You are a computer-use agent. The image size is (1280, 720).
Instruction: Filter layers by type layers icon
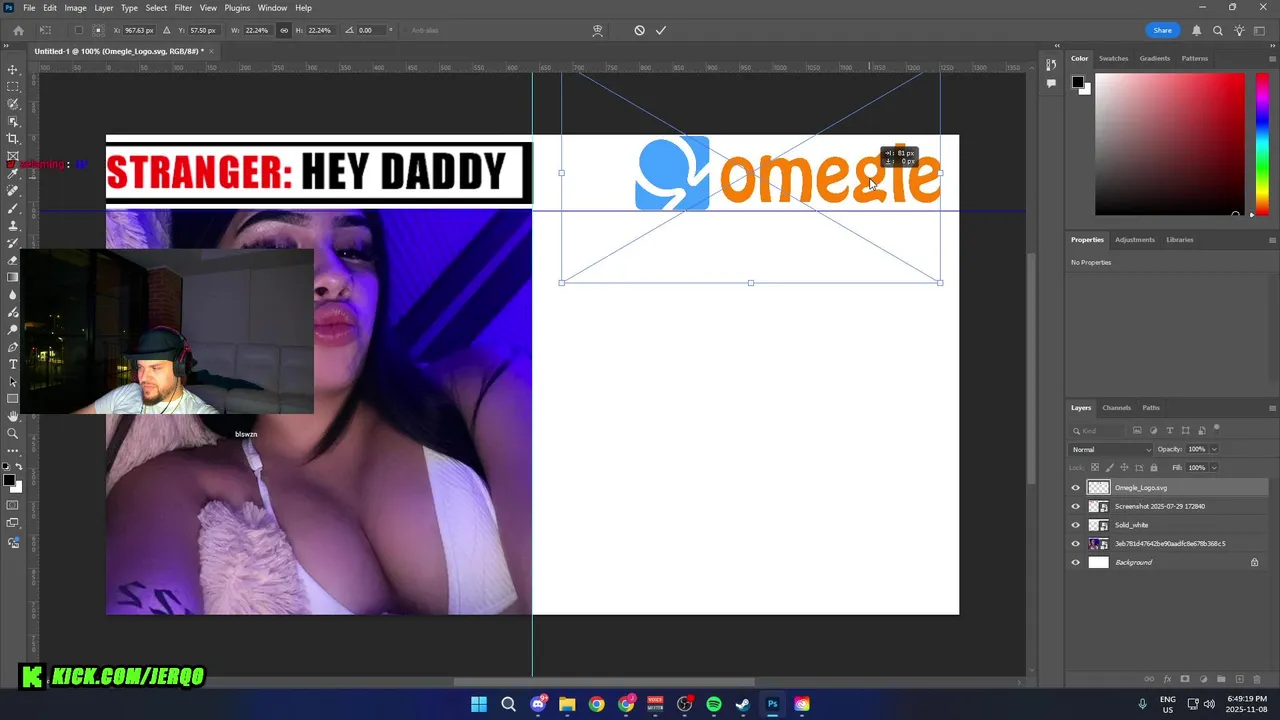tap(1169, 430)
